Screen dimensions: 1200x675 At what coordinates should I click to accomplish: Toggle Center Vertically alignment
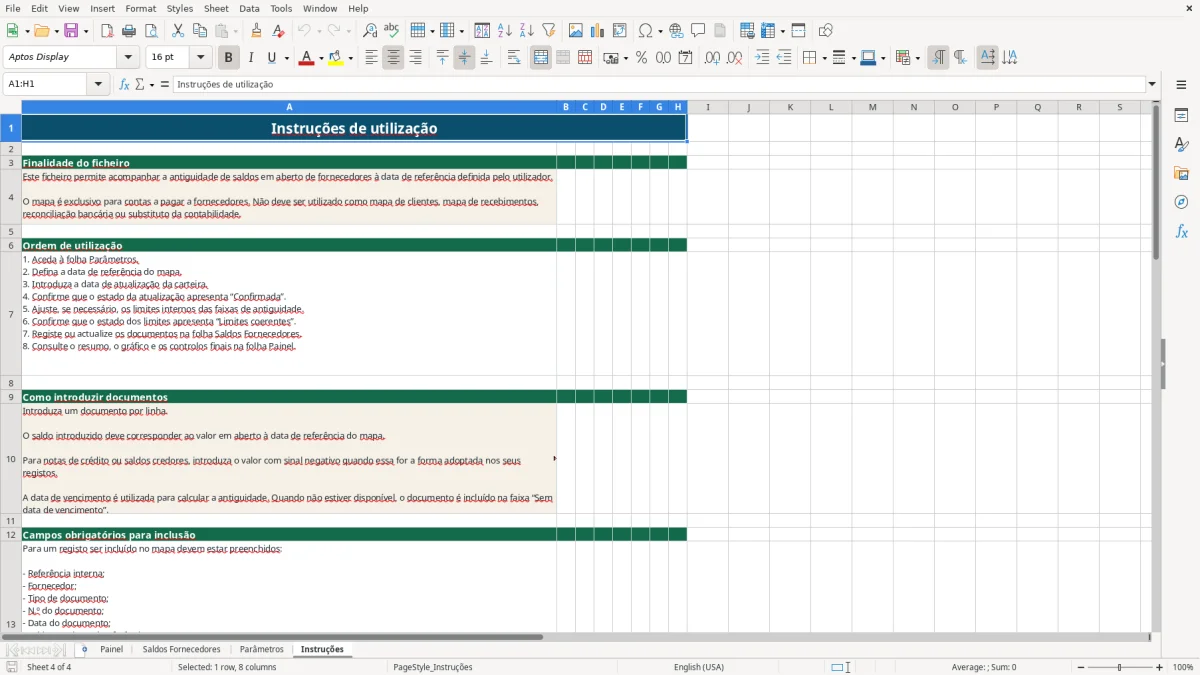click(x=464, y=58)
